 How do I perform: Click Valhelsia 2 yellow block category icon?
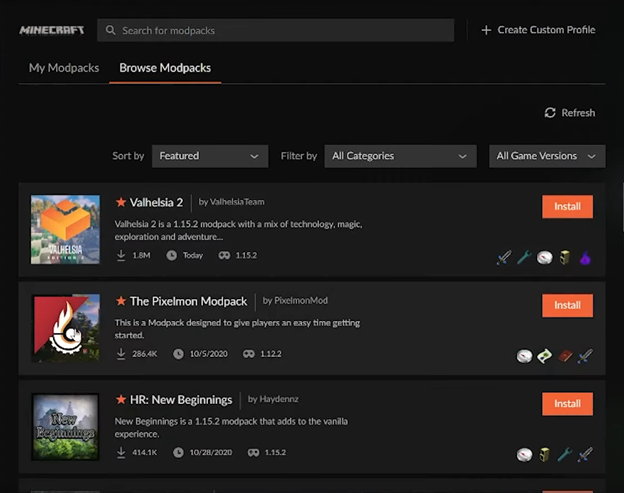(565, 257)
